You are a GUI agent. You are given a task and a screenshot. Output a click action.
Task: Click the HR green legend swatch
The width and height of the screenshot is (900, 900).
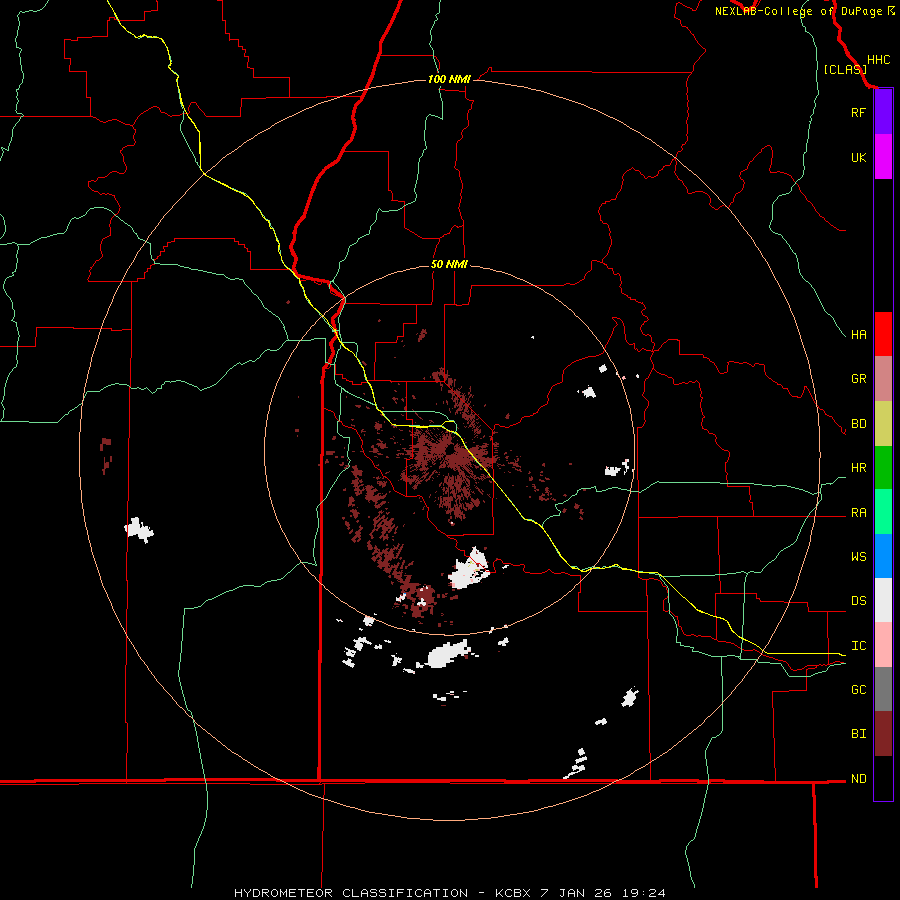(x=883, y=468)
